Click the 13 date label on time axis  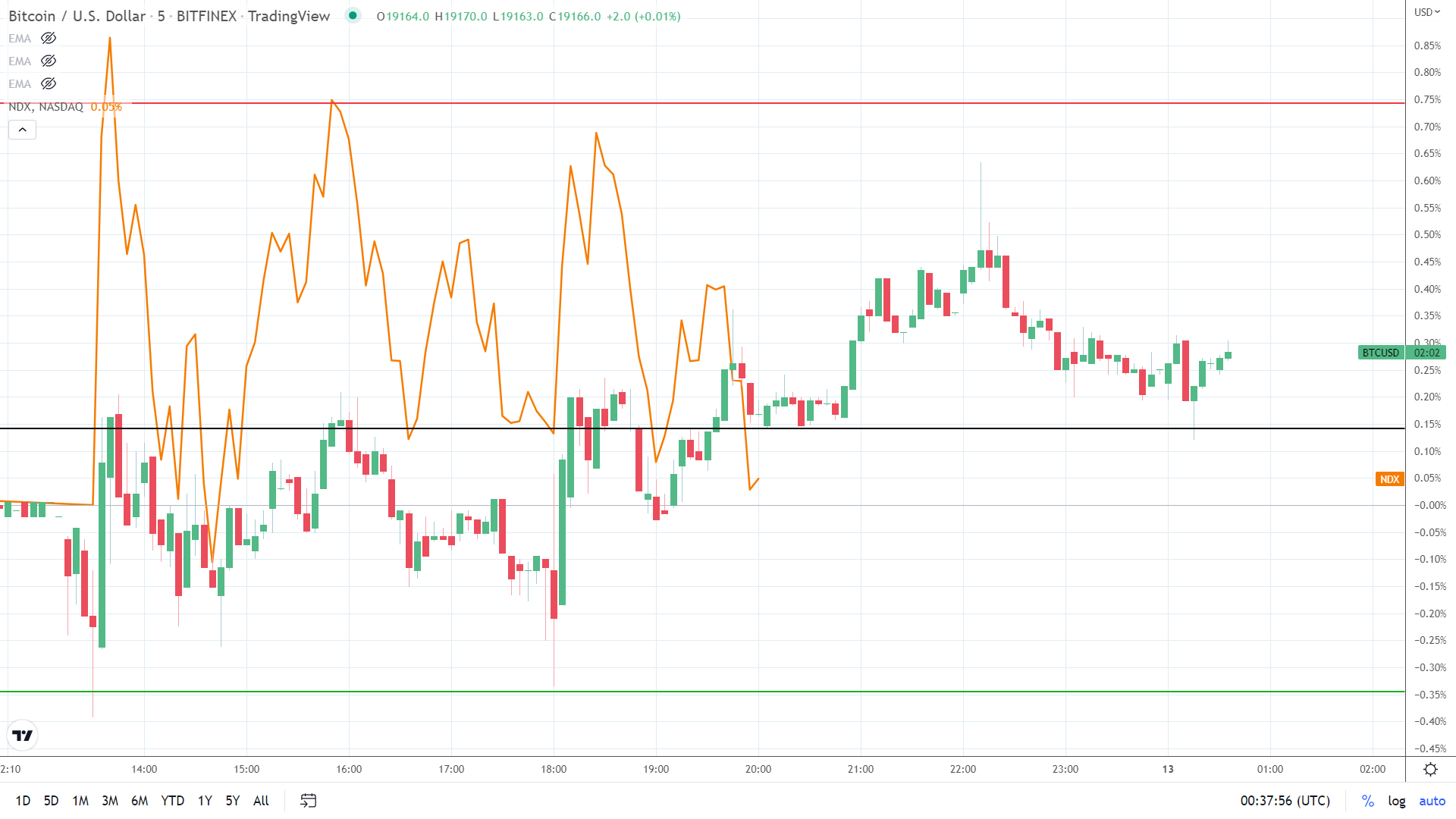(1168, 769)
